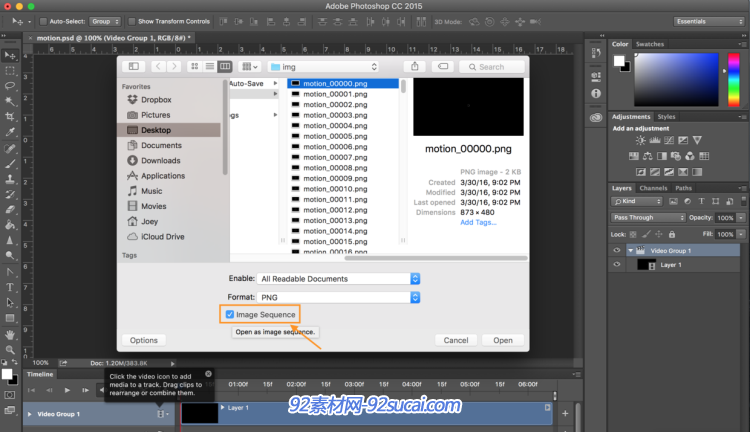Open Downloads in Favorites sidebar
Image resolution: width=750 pixels, height=432 pixels.
click(x=160, y=161)
